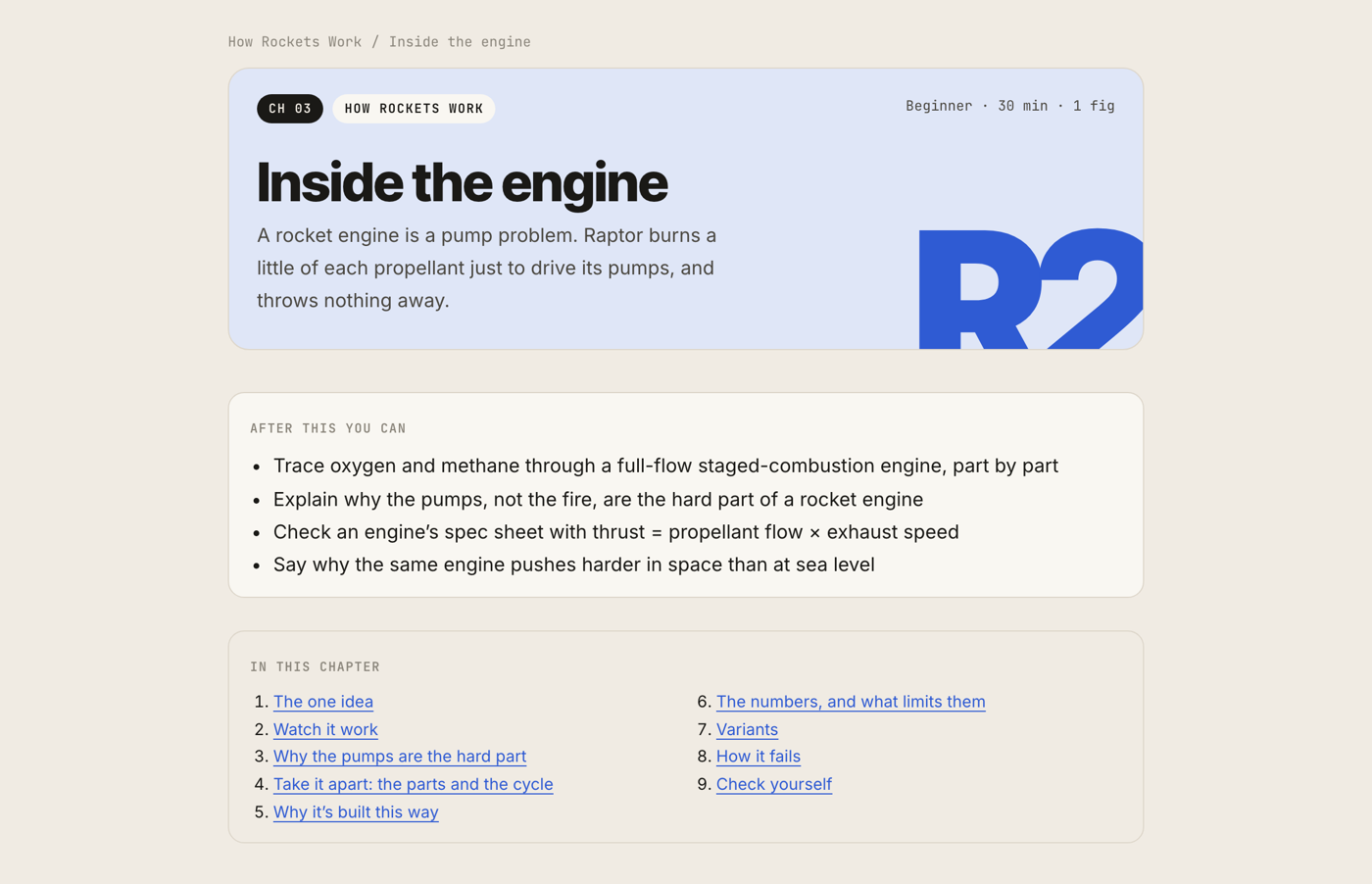The height and width of the screenshot is (884, 1372).
Task: Click the large blue "R2" graphic
Action: [1031, 288]
